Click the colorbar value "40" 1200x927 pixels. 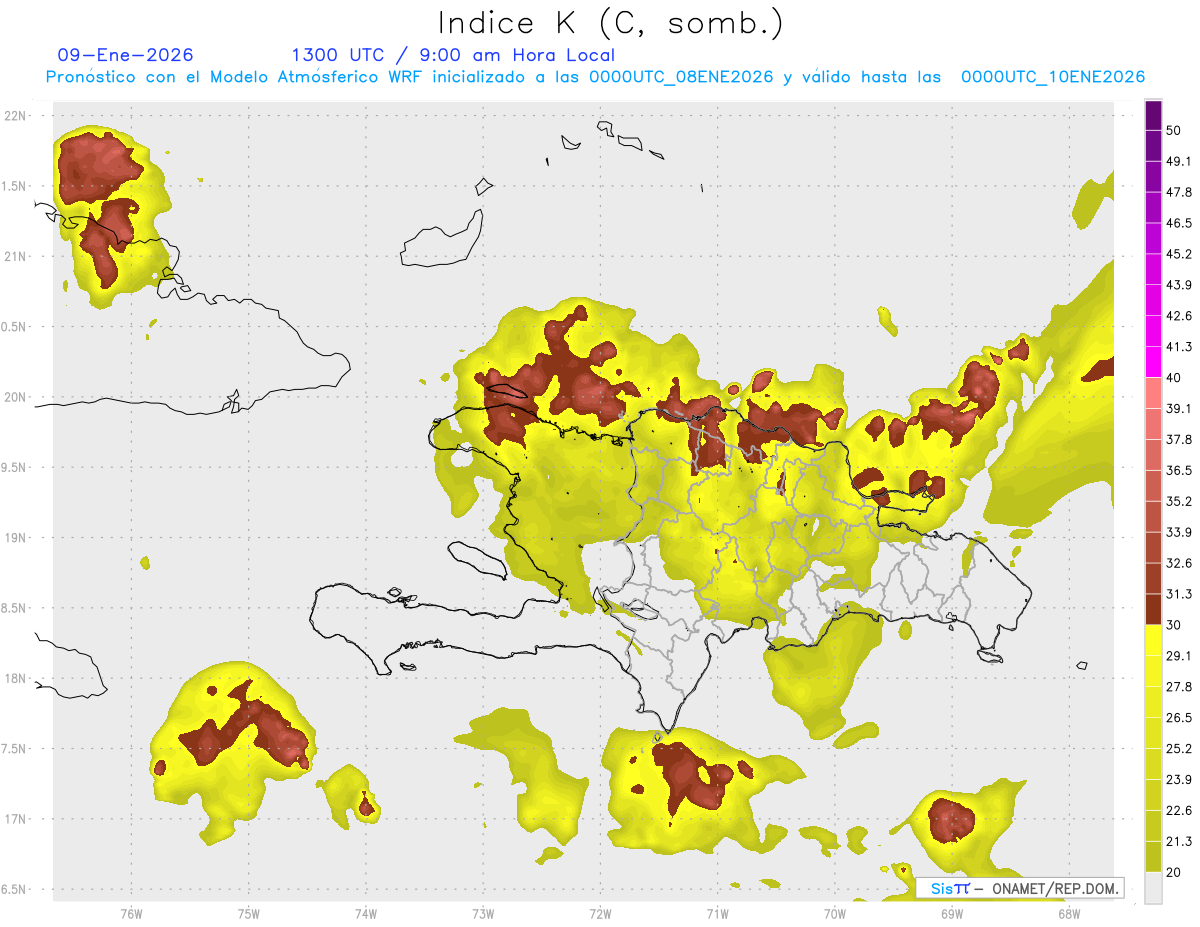(1174, 377)
